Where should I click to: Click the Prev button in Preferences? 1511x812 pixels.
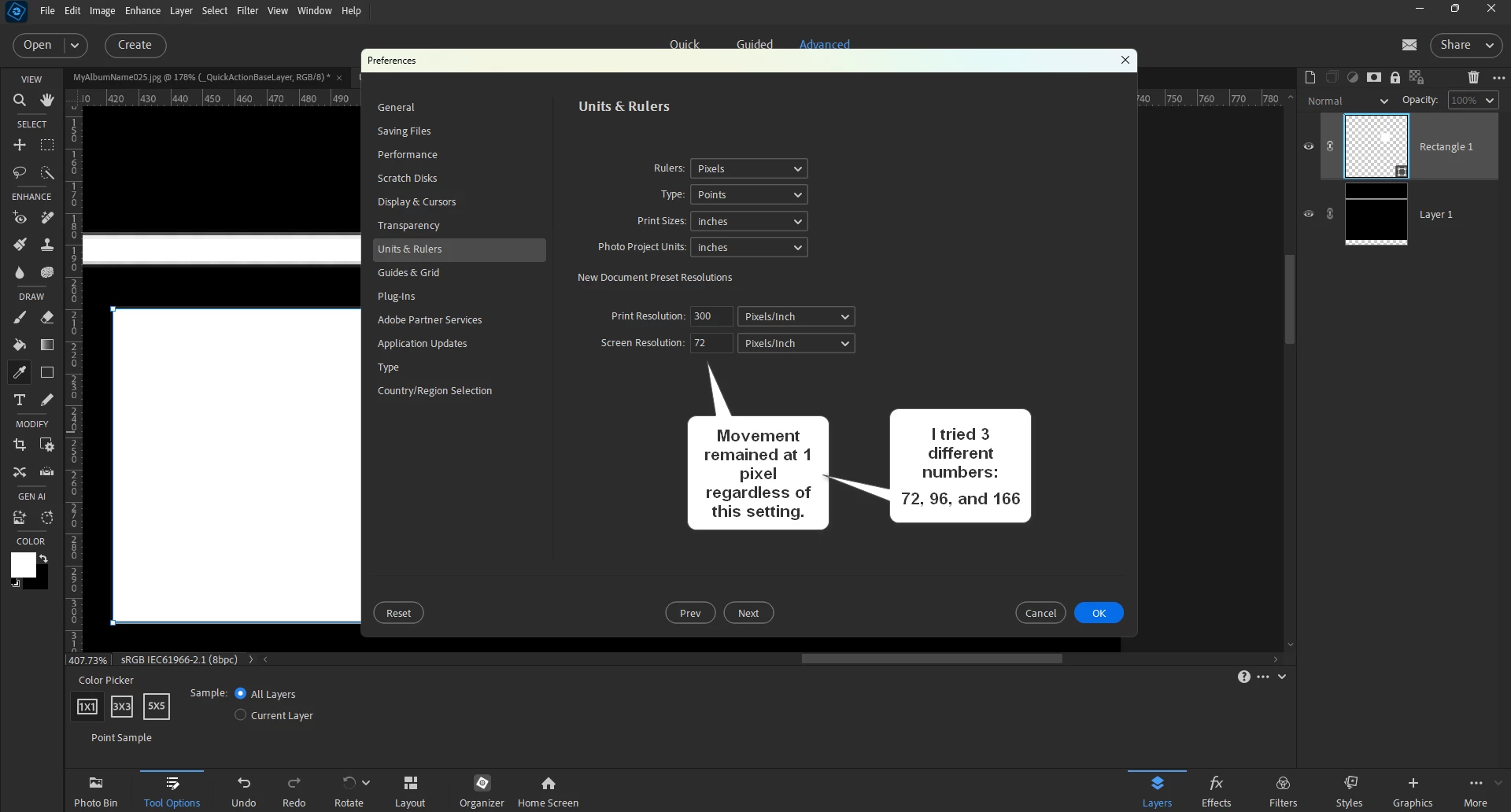[x=690, y=613]
